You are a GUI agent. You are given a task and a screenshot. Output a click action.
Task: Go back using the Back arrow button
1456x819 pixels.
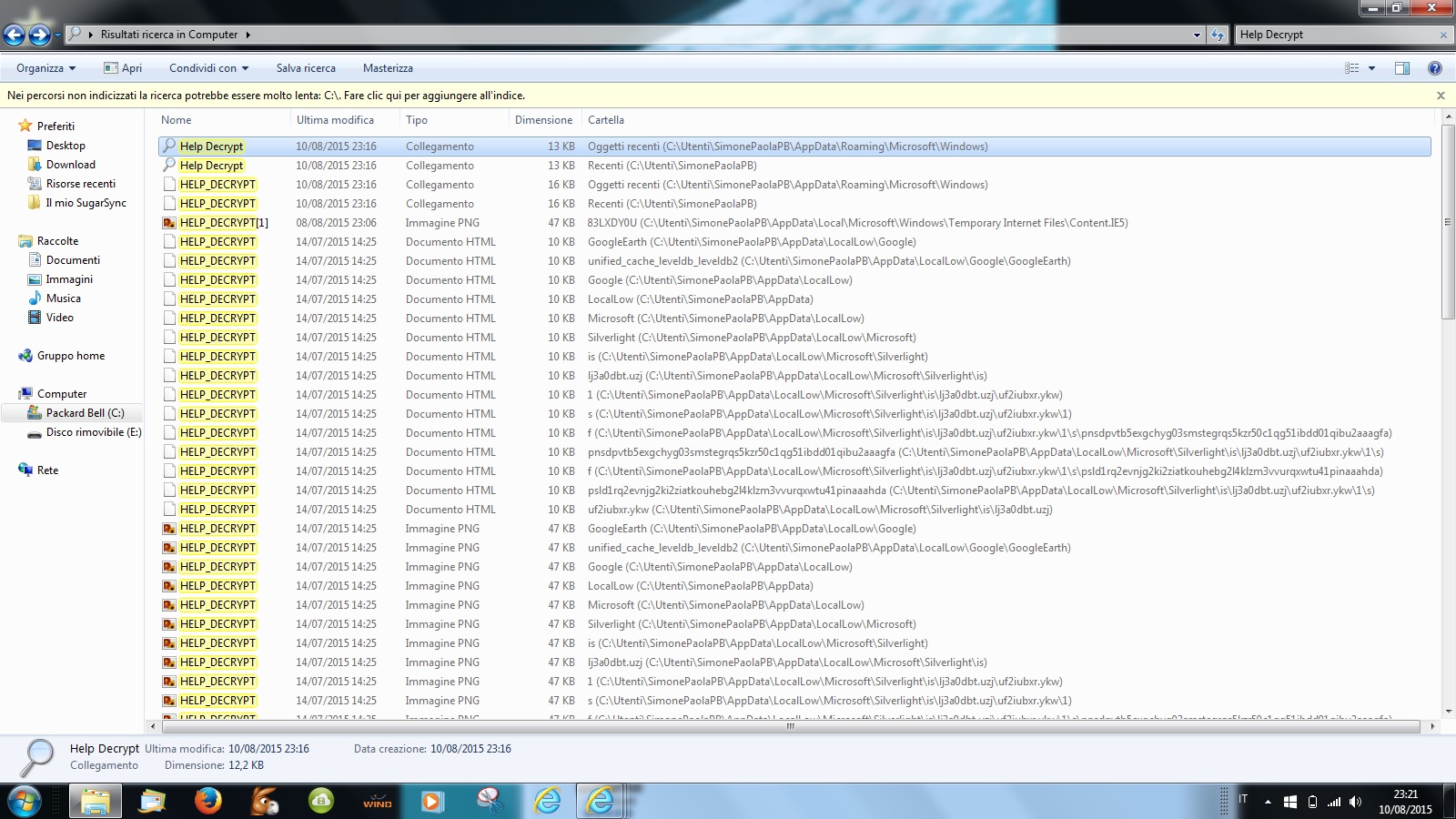(14, 35)
